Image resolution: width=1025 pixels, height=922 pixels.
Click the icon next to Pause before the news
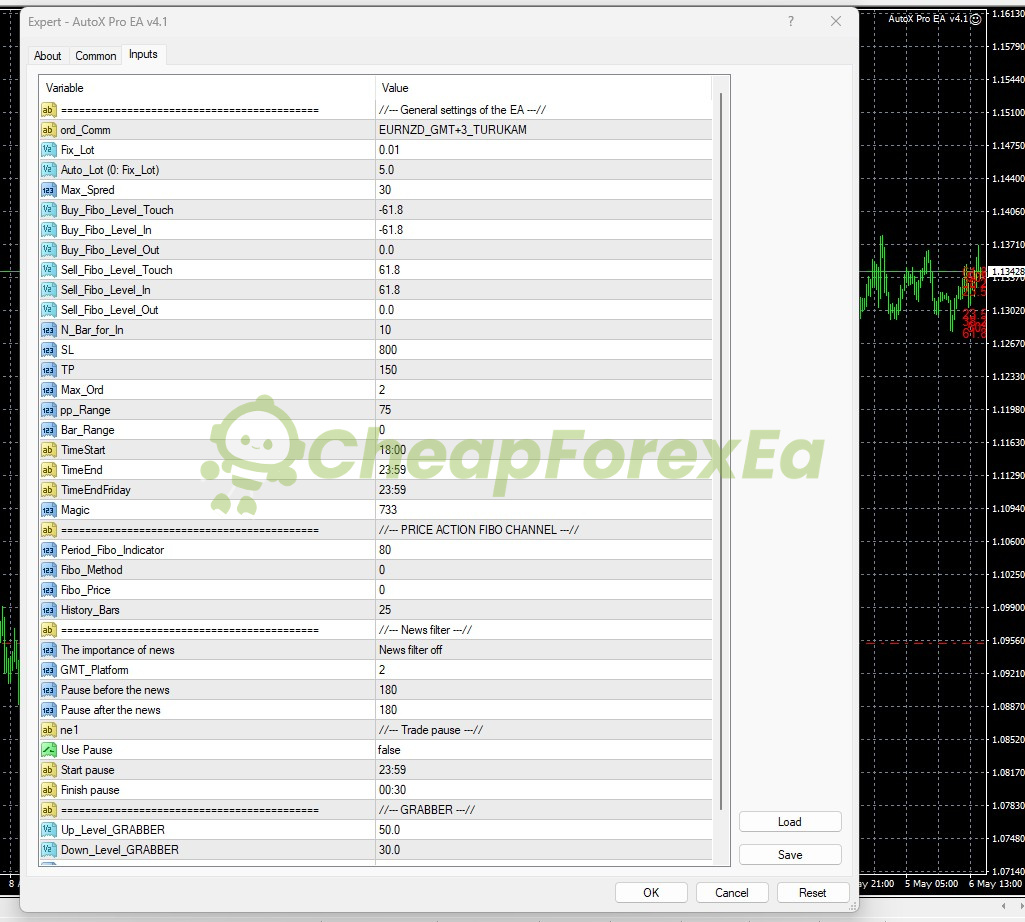(x=49, y=690)
